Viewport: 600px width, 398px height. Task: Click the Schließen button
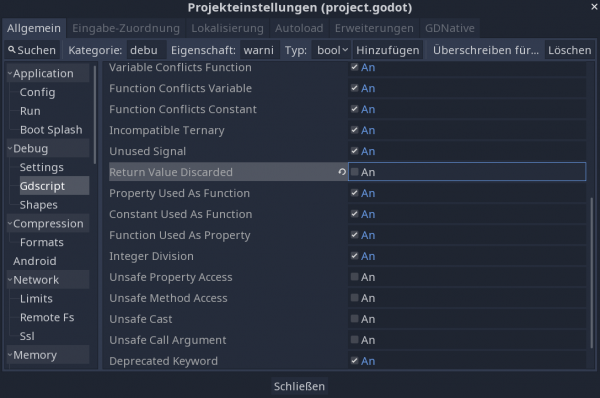299,386
